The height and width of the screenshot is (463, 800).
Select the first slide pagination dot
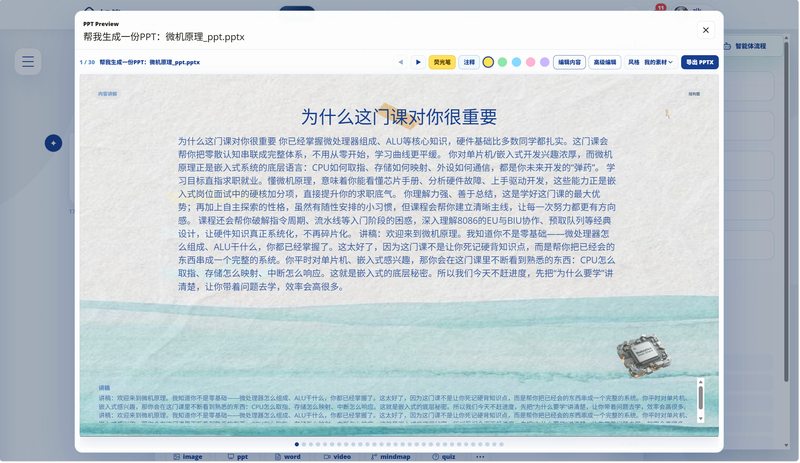297,444
